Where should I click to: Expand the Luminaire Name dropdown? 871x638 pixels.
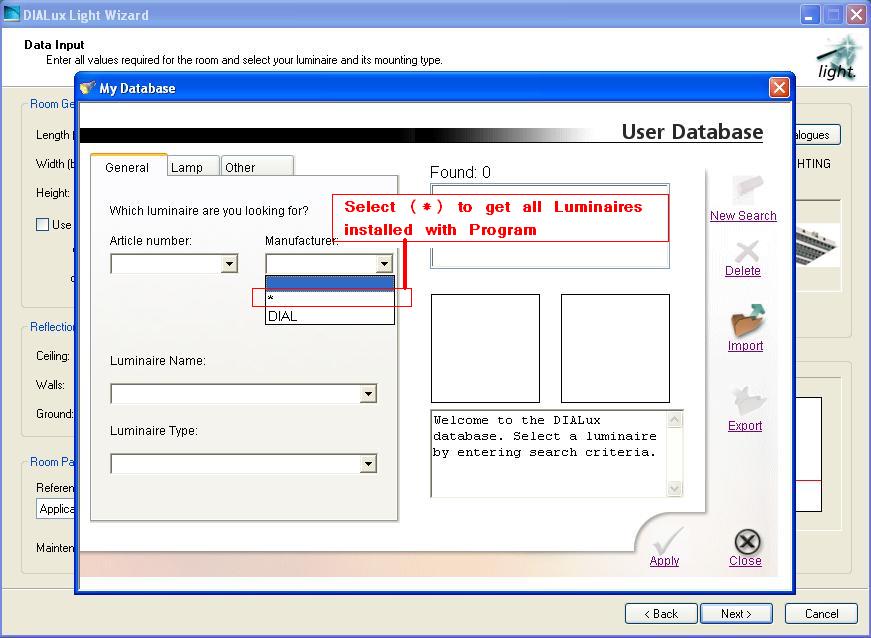pos(366,393)
